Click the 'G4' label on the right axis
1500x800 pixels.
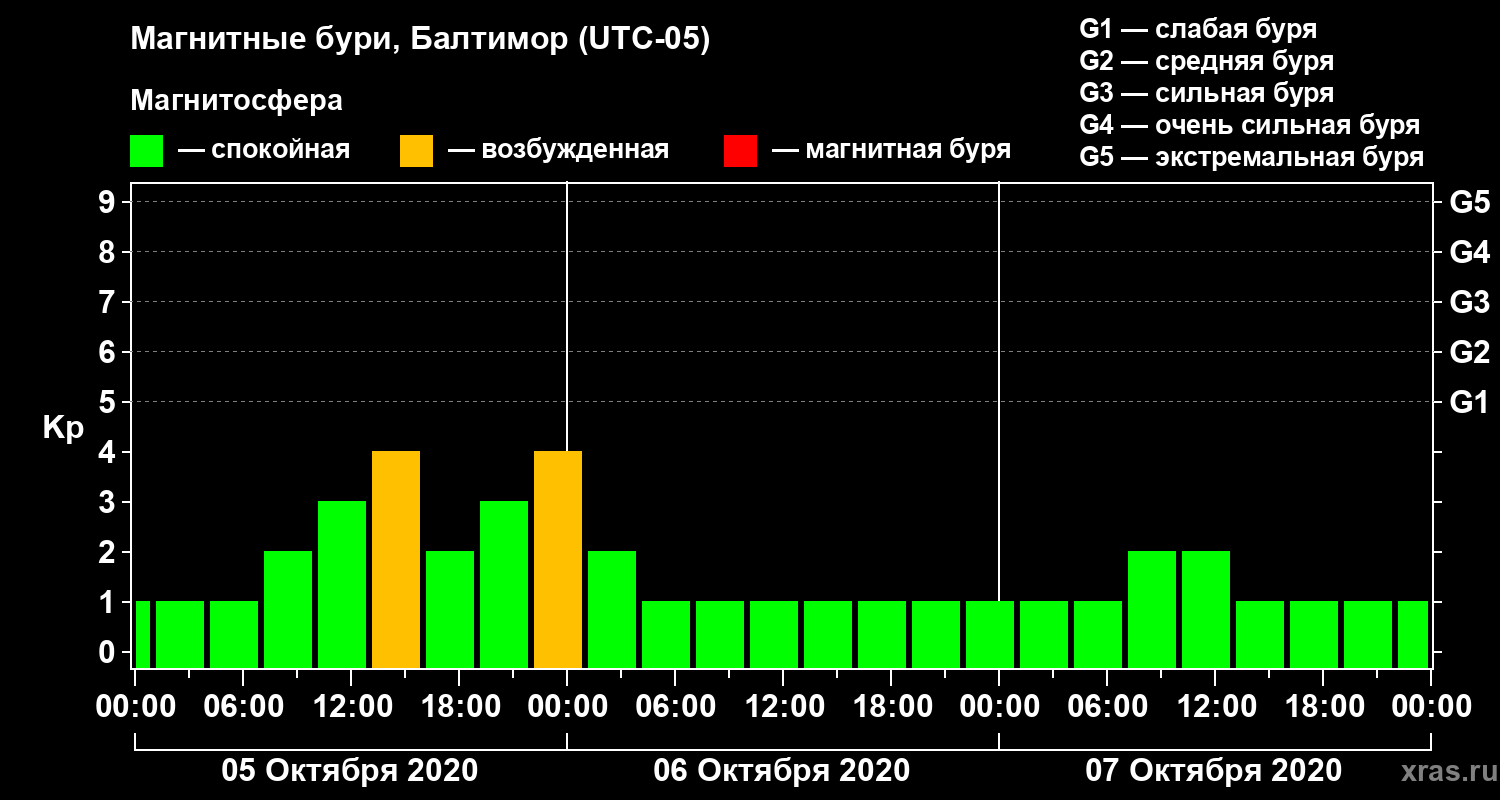pos(1470,252)
